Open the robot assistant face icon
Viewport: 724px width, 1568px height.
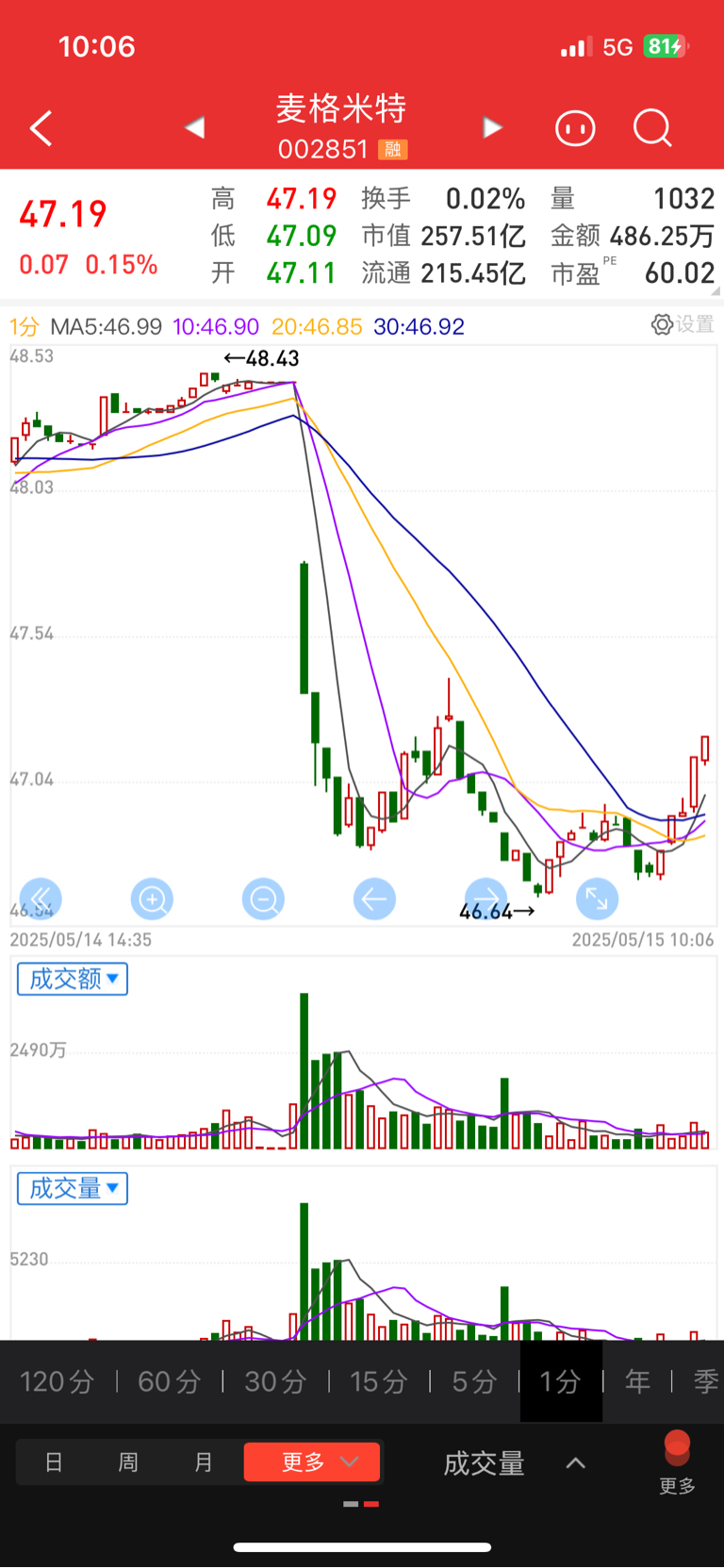(575, 127)
